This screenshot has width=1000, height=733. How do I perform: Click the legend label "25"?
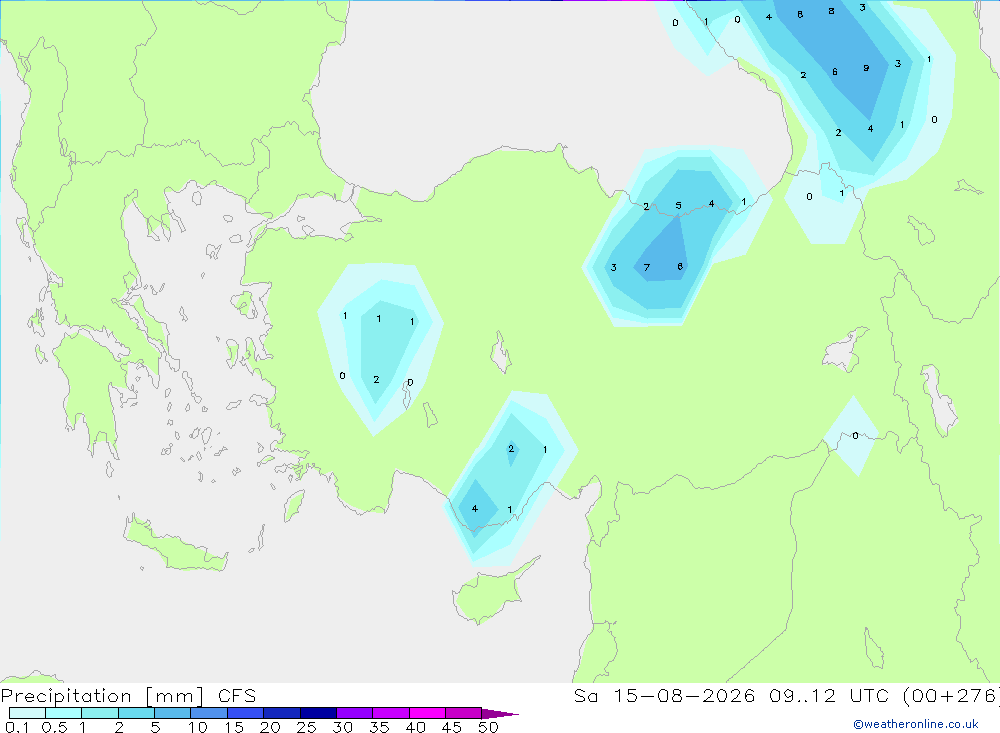pyautogui.click(x=307, y=727)
